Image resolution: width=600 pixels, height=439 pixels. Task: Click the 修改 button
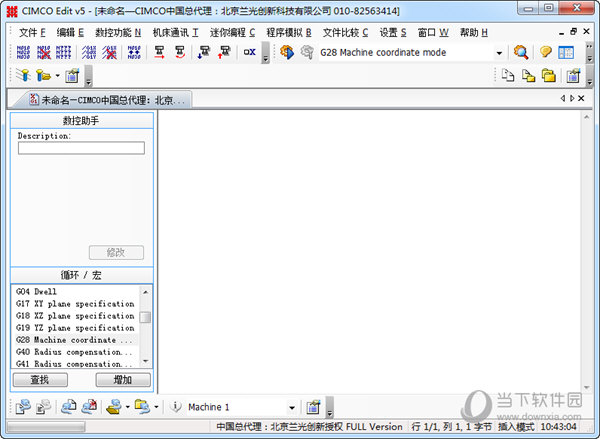pyautogui.click(x=116, y=253)
